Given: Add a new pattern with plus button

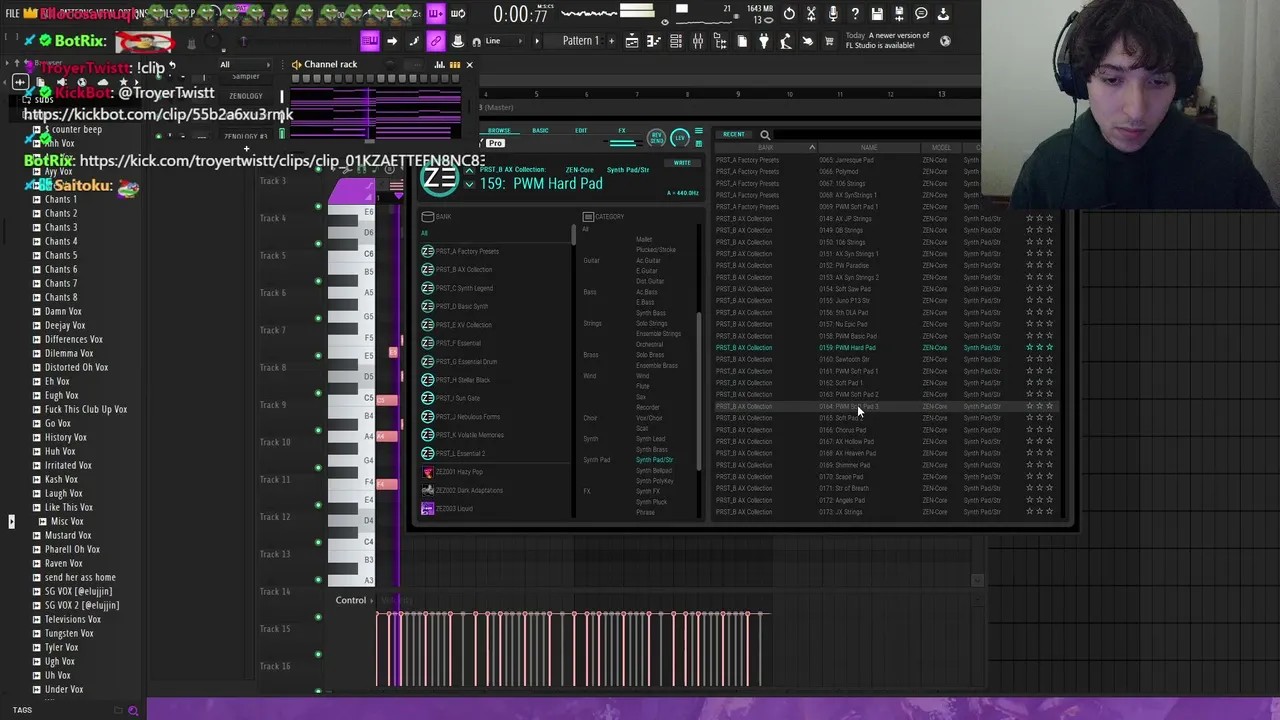Looking at the screenshot, I should [610, 41].
